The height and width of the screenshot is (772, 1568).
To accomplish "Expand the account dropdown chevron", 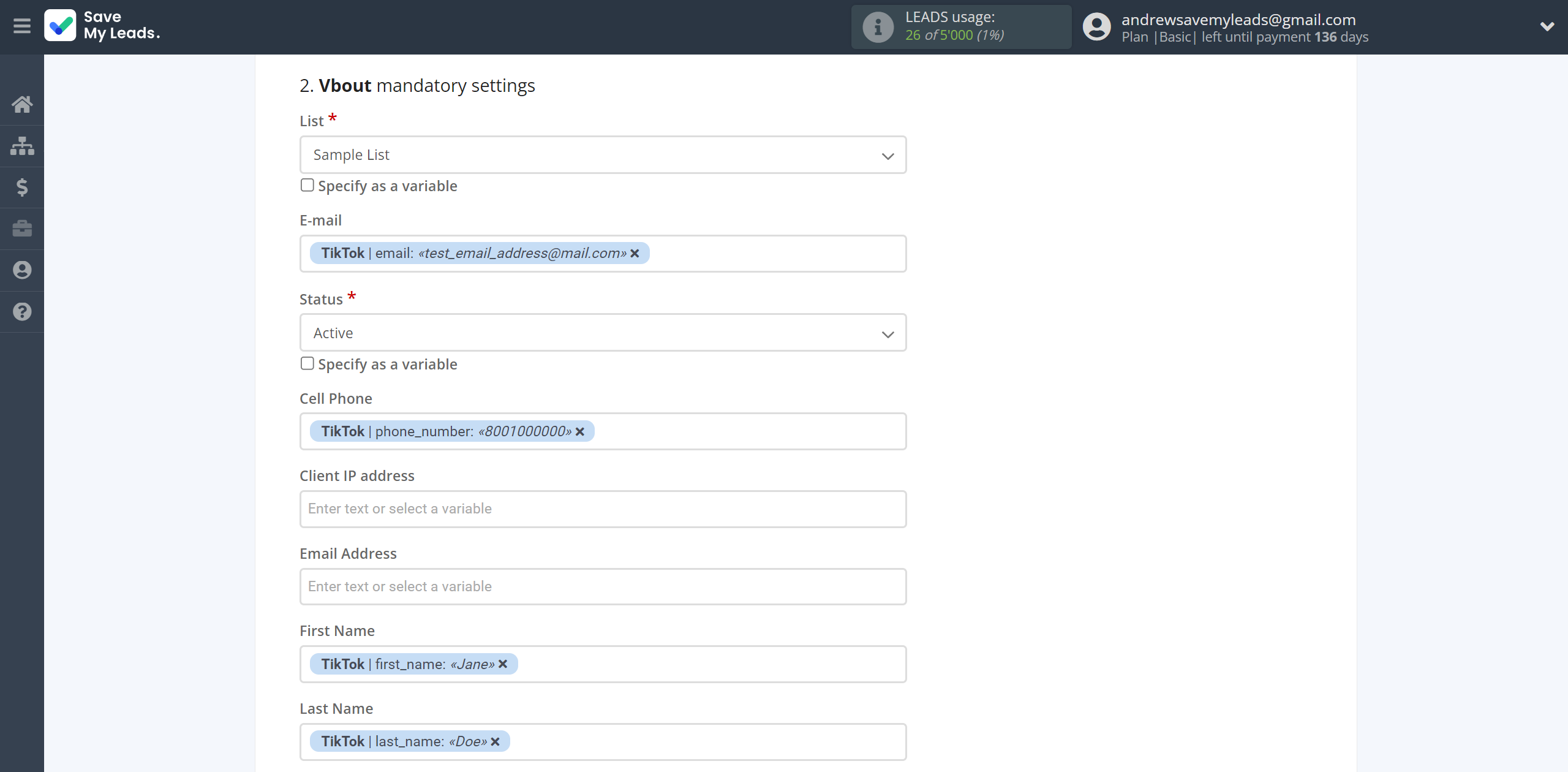I will tap(1547, 26).
